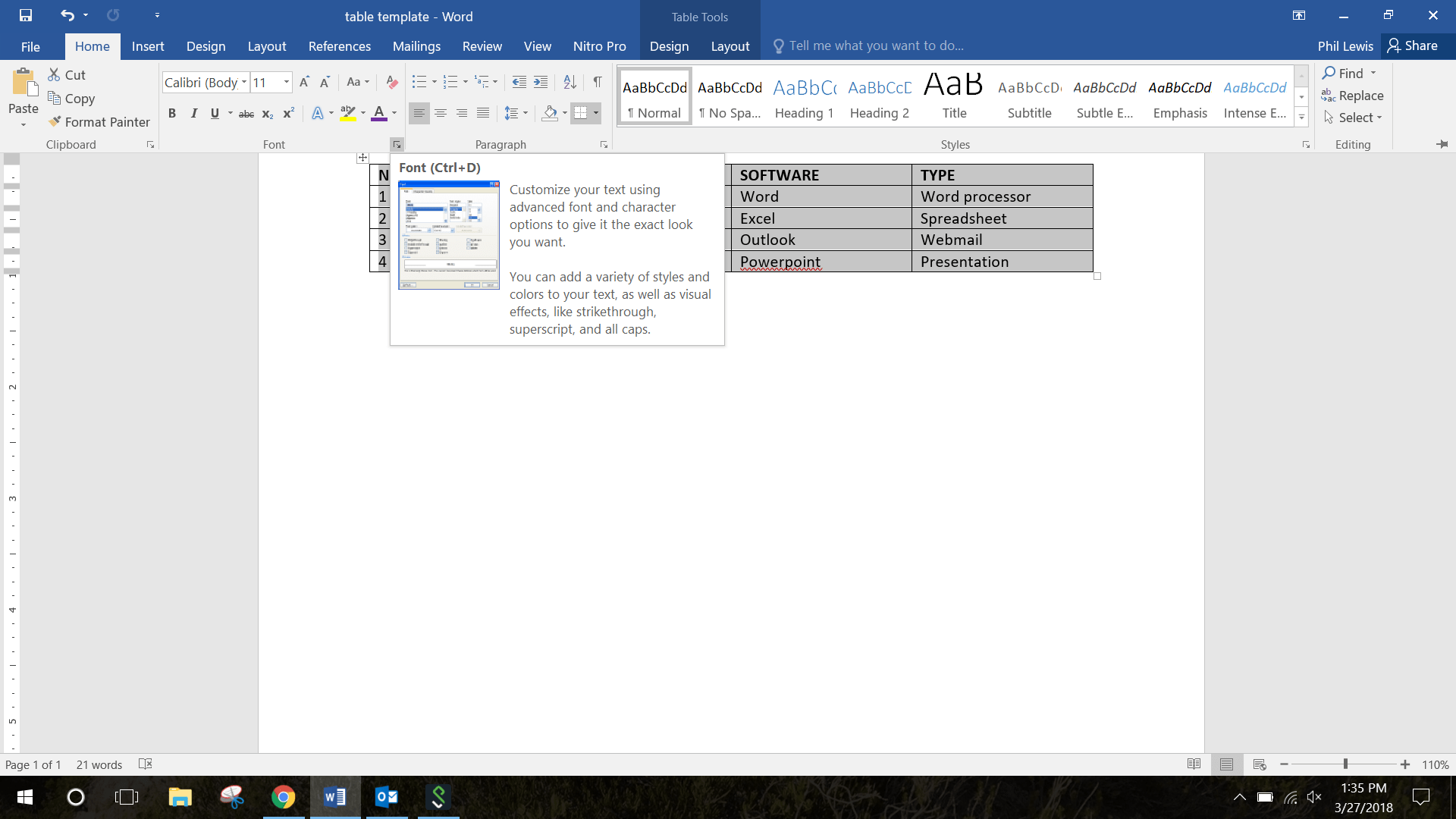This screenshot has width=1456, height=819.
Task: Toggle Bold formatting
Action: (172, 114)
